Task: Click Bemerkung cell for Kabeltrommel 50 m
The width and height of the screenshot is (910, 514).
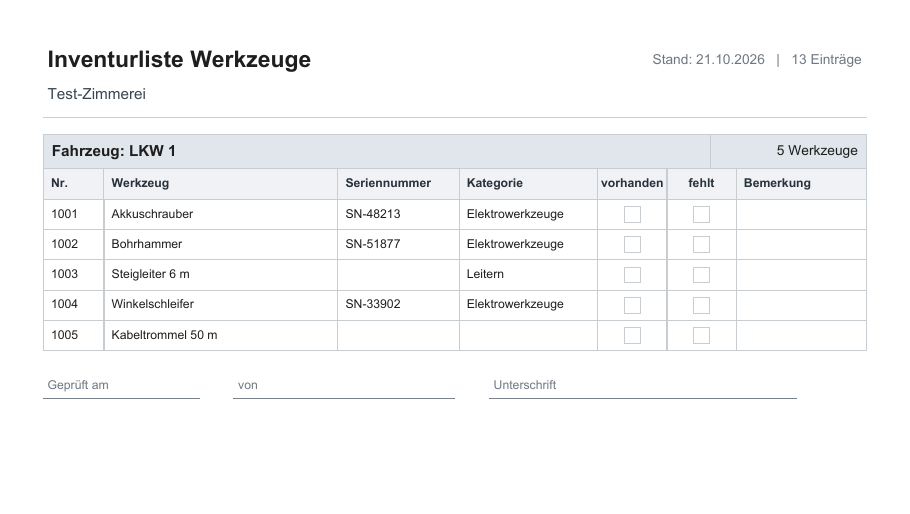Action: pos(801,335)
